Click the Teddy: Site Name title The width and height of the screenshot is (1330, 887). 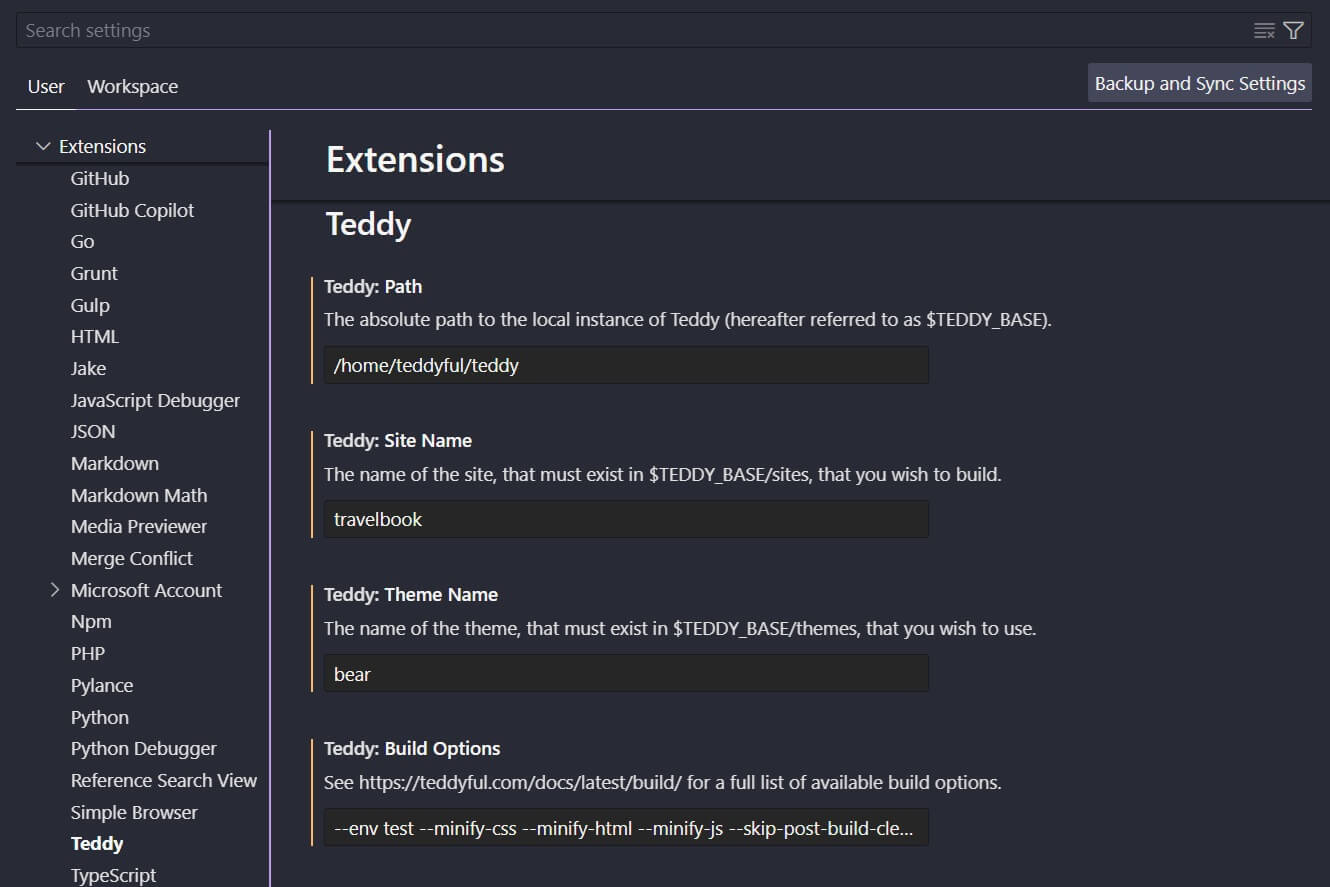tap(398, 440)
